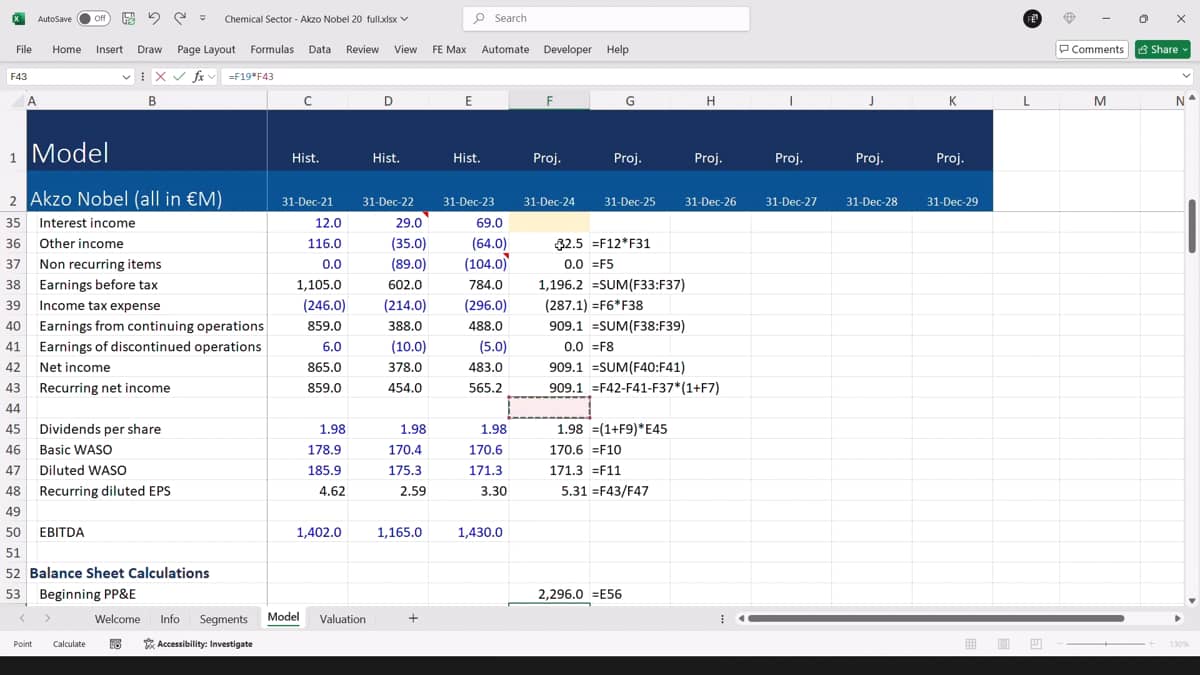Click the diamond premium icon
Viewport: 1200px width, 675px height.
coord(1070,18)
